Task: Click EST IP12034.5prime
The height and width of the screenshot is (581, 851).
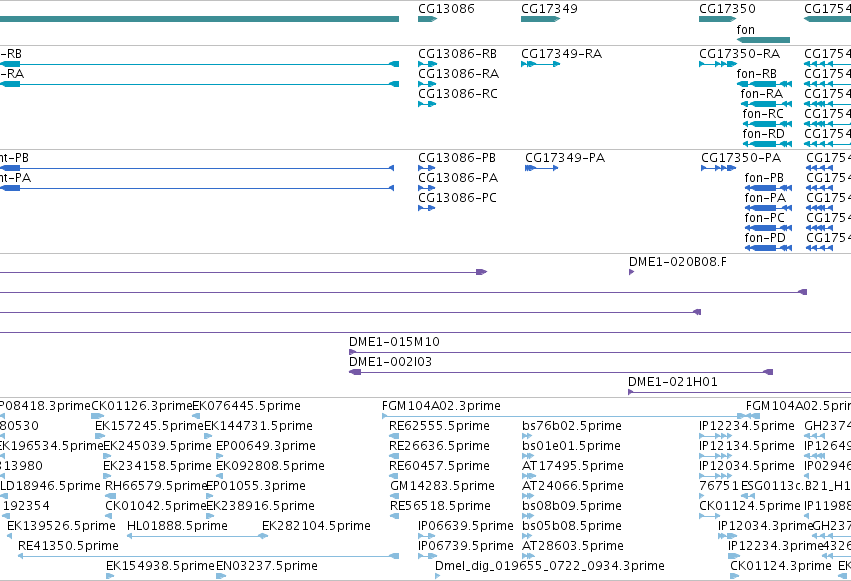Action: [x=747, y=466]
